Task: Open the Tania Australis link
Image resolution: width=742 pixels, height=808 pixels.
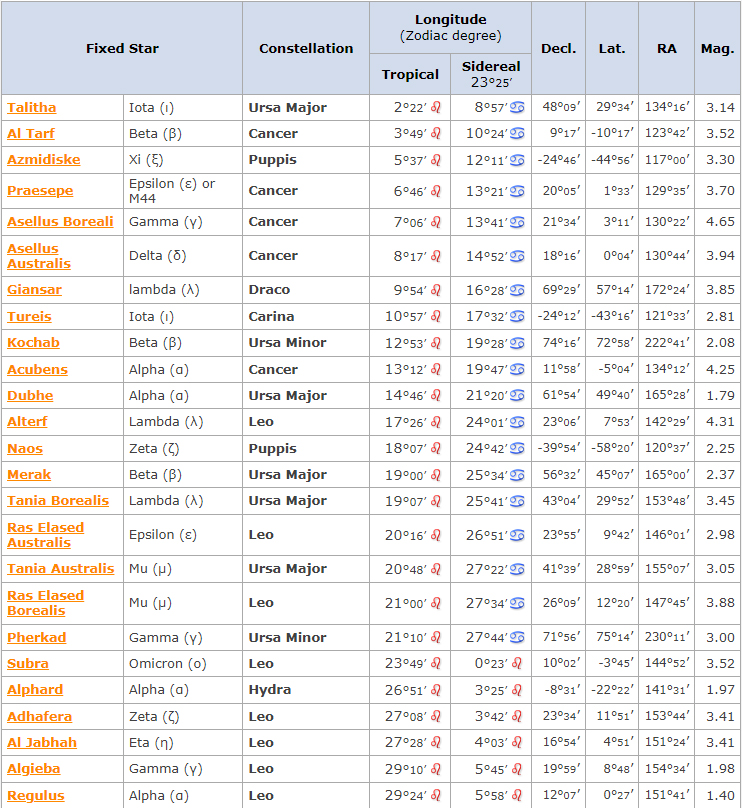Action: [x=60, y=569]
